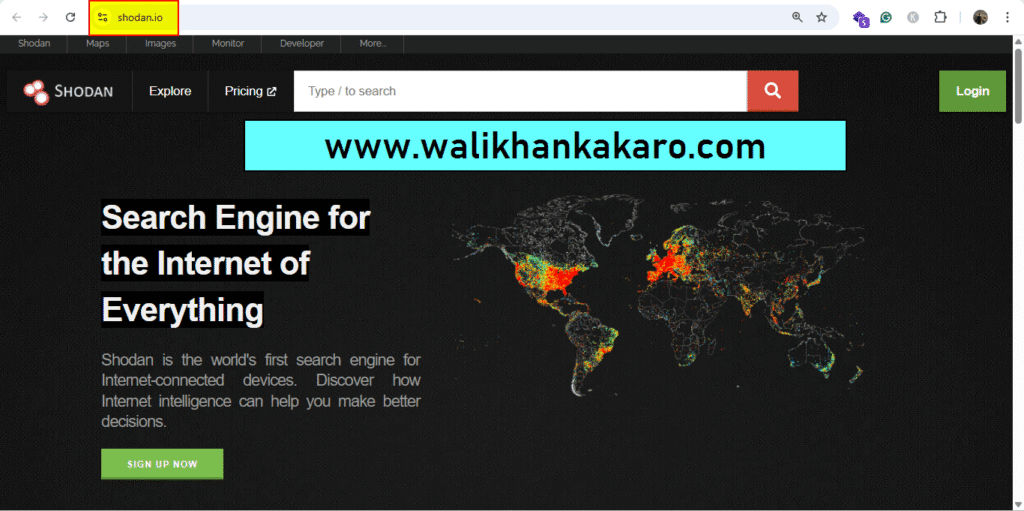Go back with browser back arrow
1024x511 pixels.
[17, 18]
